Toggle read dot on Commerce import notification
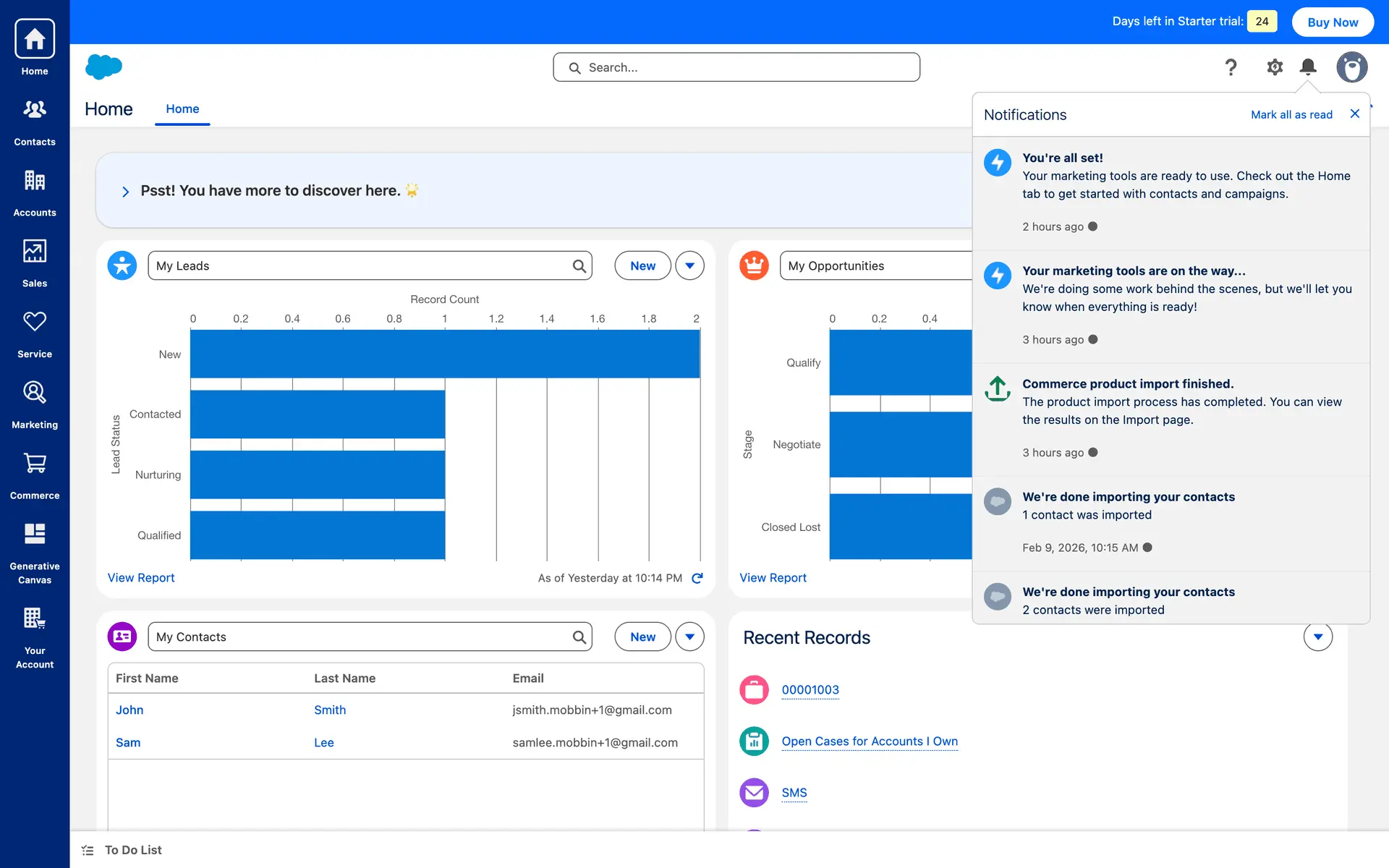Viewport: 1389px width, 868px height. 1092,452
